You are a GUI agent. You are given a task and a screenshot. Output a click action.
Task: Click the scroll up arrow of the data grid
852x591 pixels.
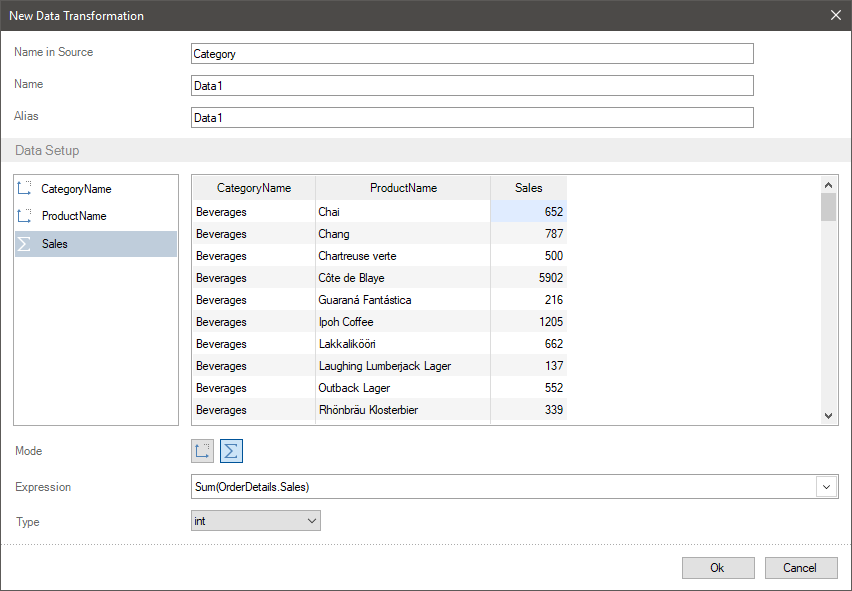tap(828, 185)
